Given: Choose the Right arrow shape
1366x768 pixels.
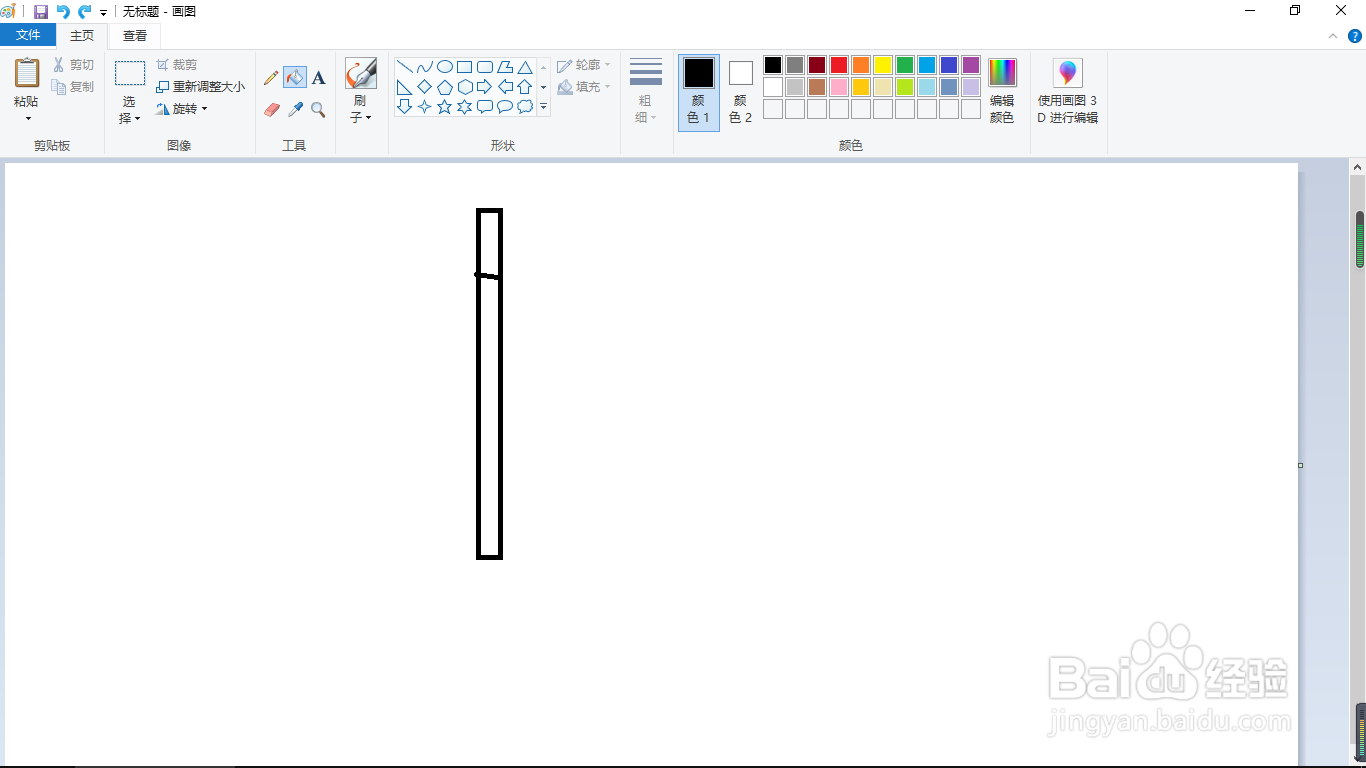Looking at the screenshot, I should coord(485,87).
